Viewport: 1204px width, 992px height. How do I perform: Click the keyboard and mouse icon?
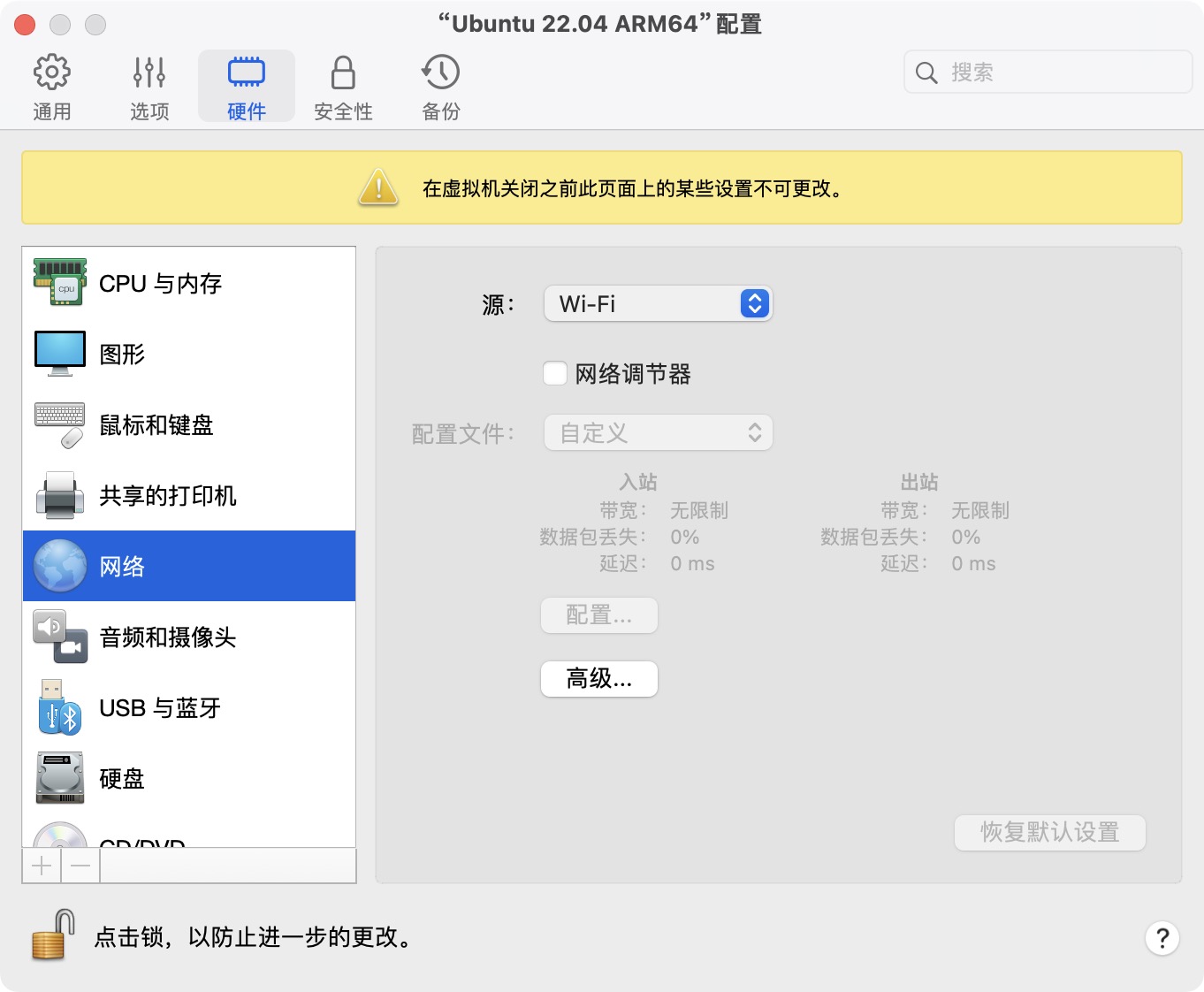[x=60, y=425]
